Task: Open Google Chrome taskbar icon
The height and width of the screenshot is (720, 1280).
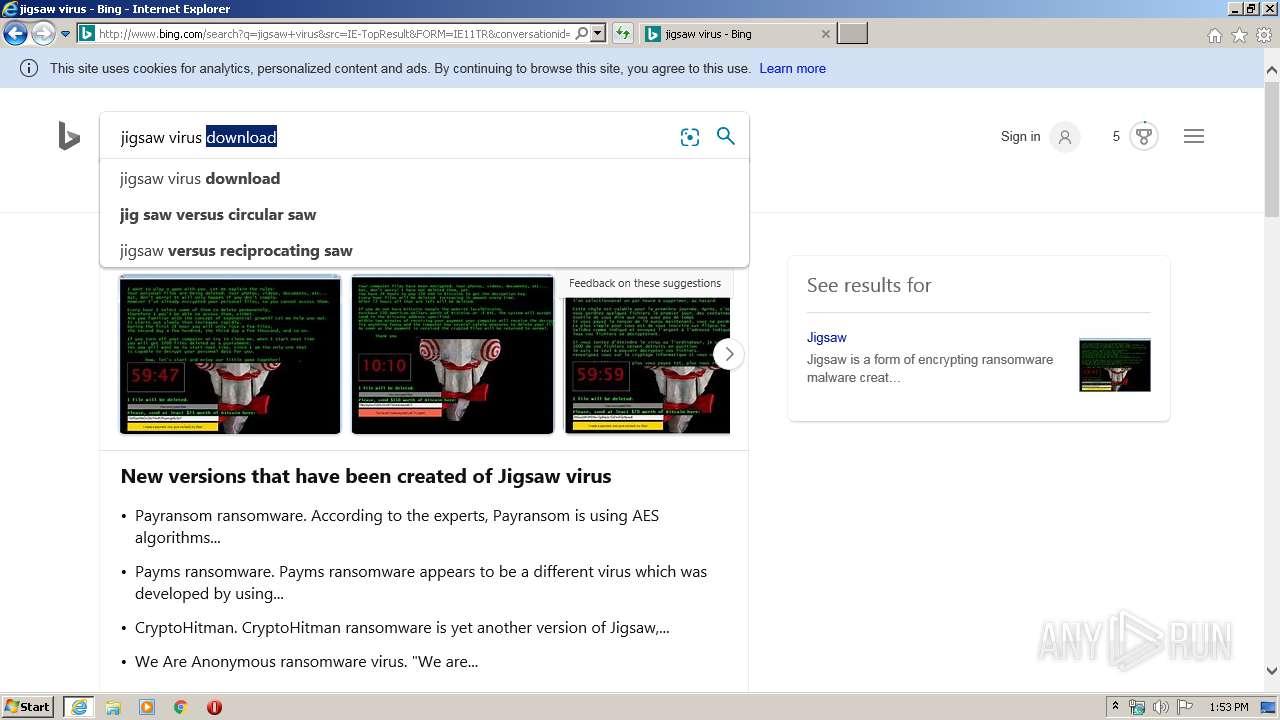Action: 181,707
